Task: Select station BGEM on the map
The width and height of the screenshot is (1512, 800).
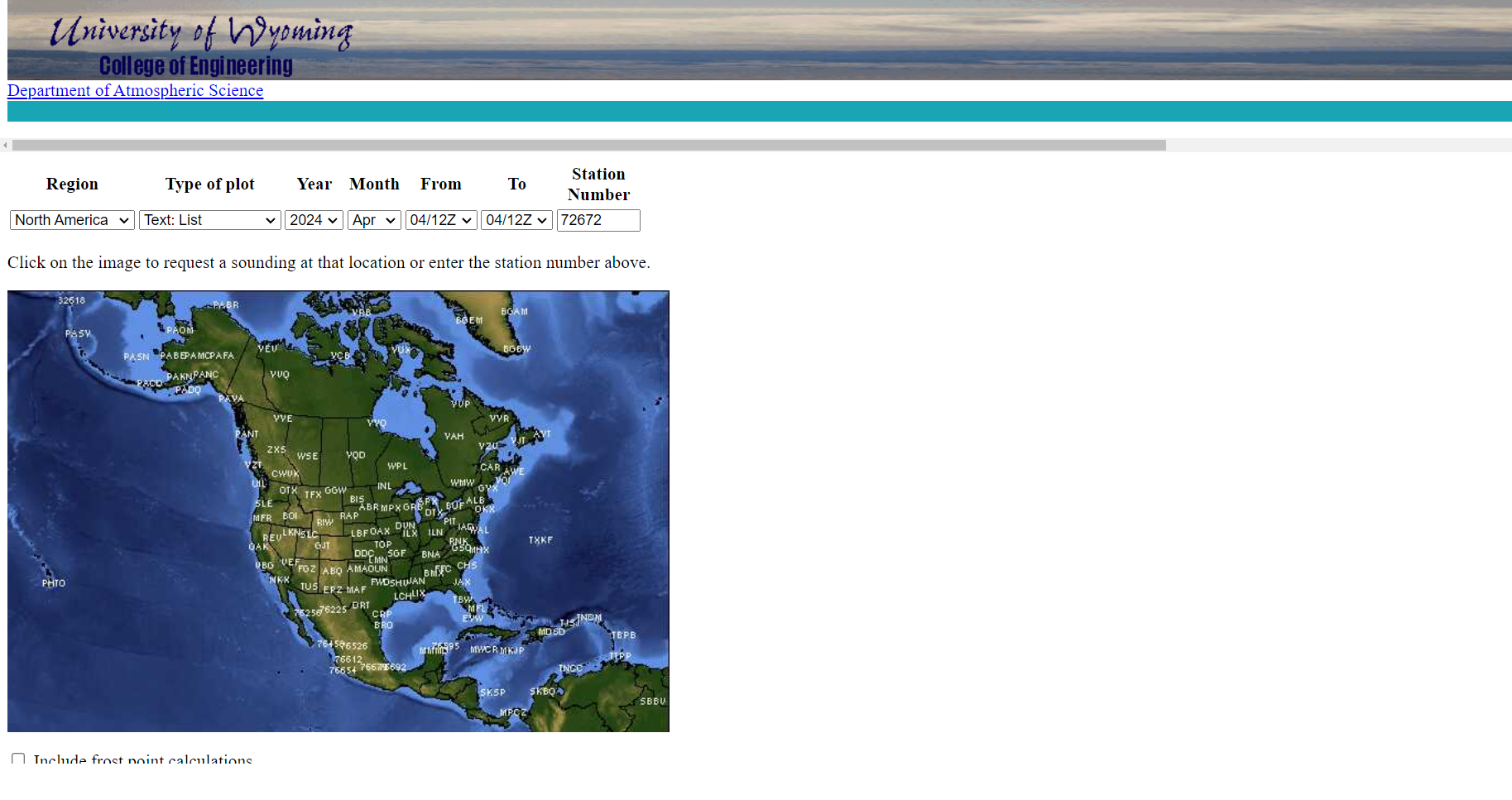Action: pyautogui.click(x=469, y=320)
